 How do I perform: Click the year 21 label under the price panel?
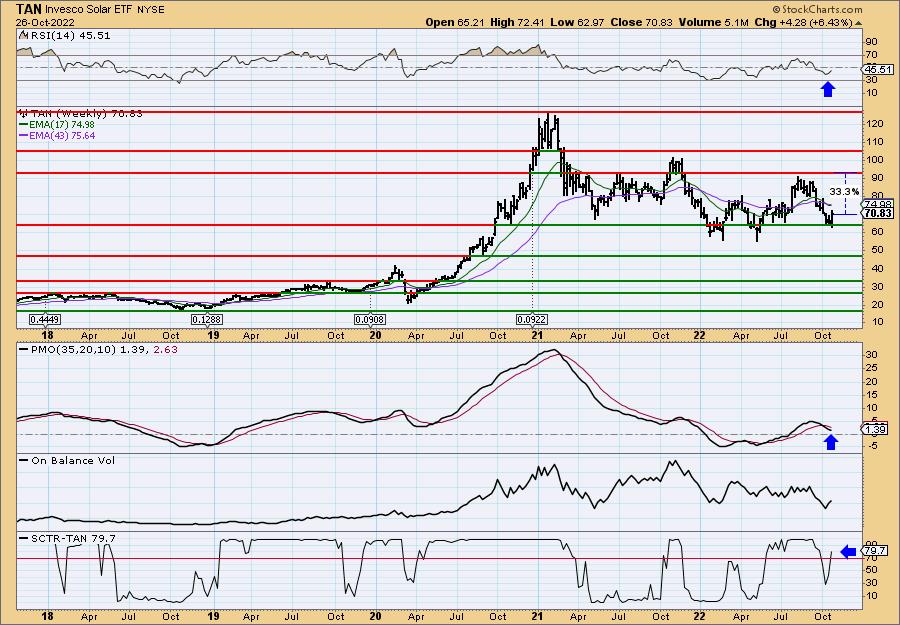537,336
